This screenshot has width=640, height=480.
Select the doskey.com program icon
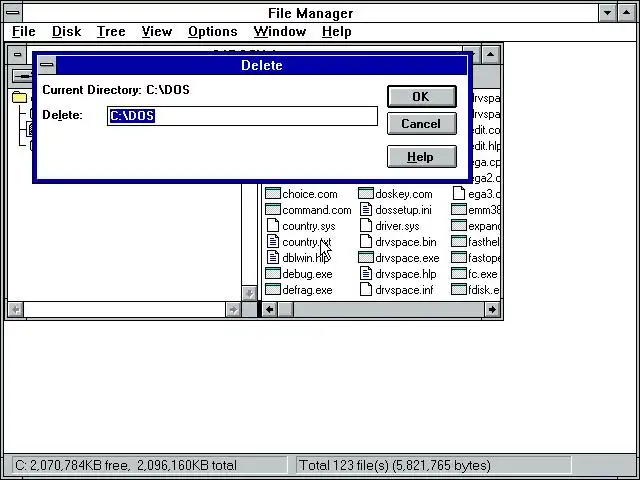[x=366, y=193]
